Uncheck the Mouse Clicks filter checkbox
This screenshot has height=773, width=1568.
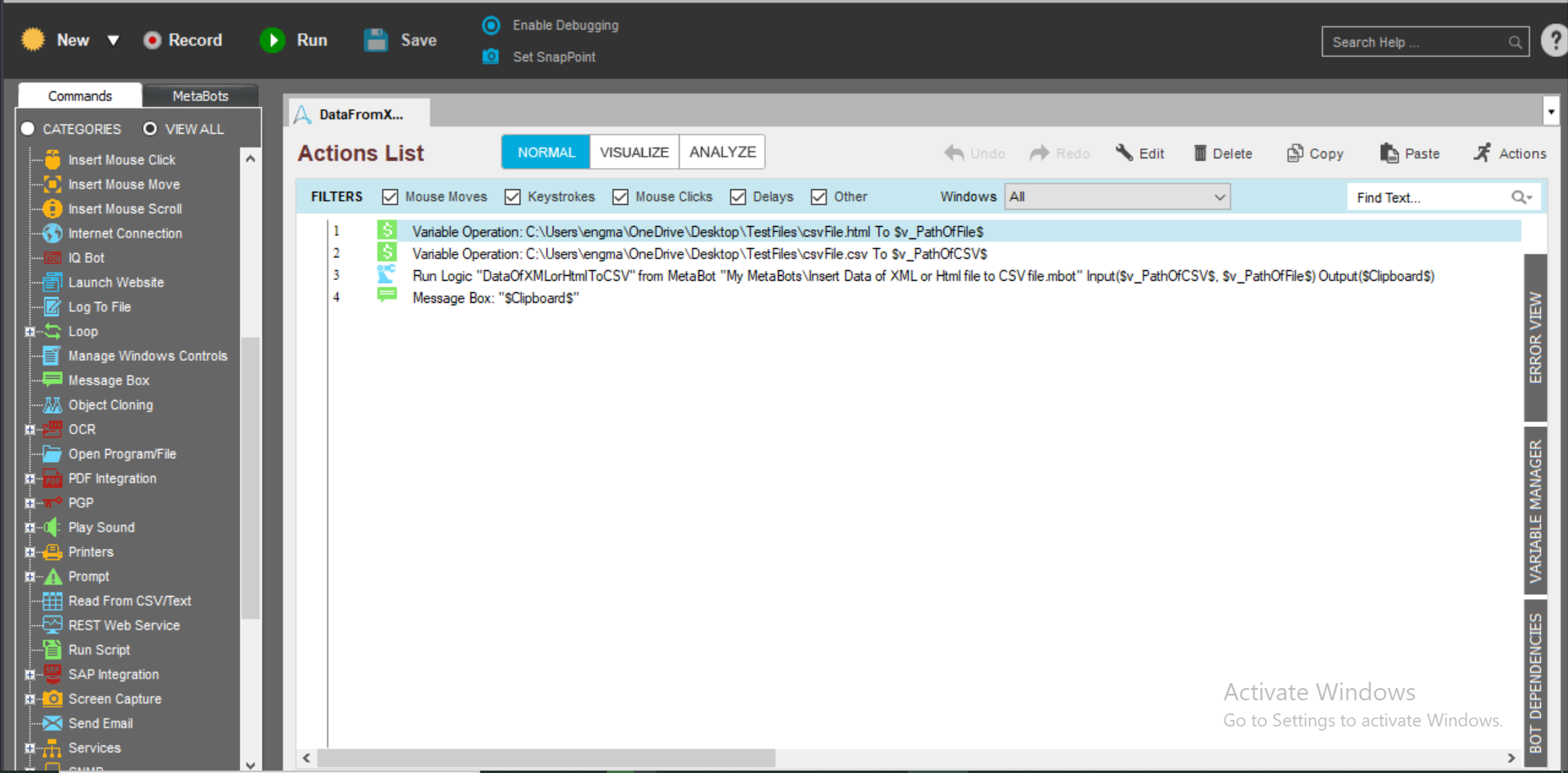tap(621, 197)
